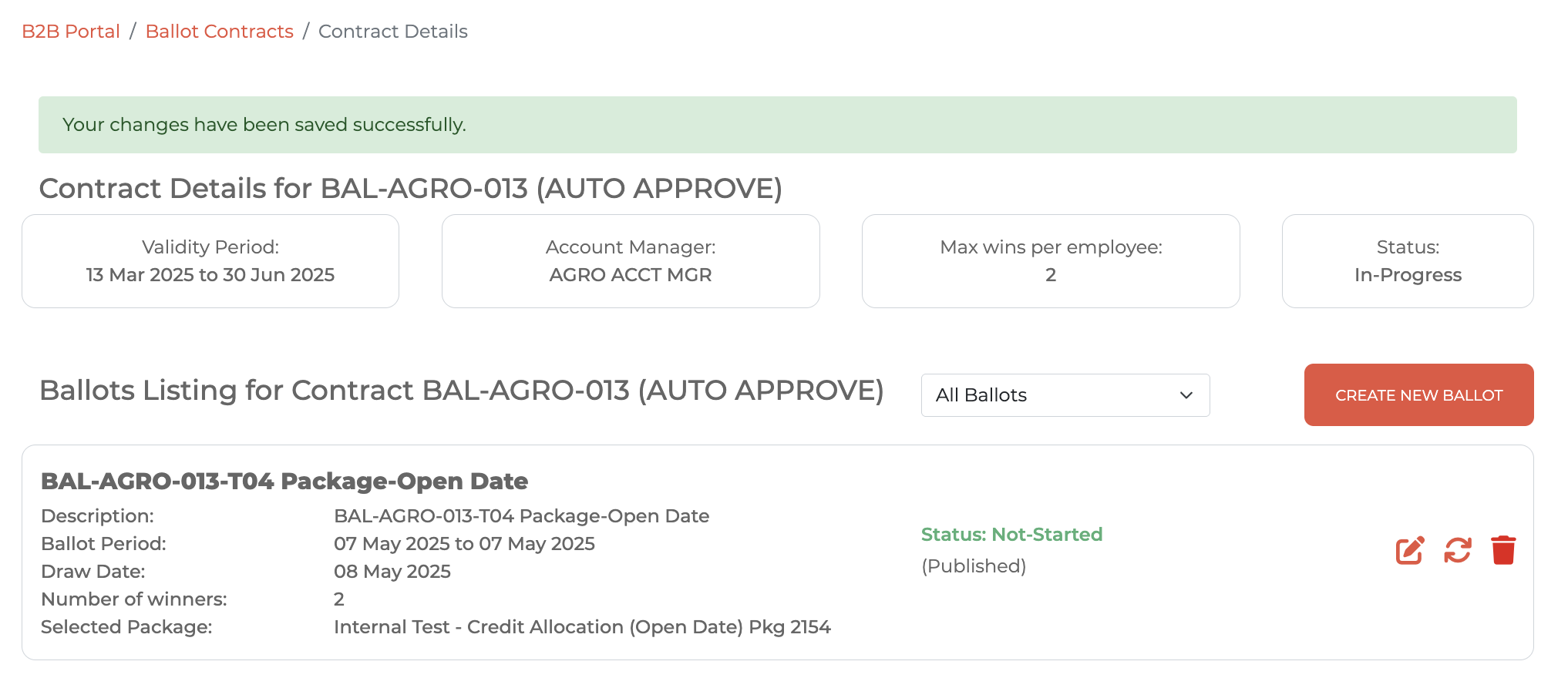Click the Max wins per employee card
Viewport: 1568px width, 678px height.
point(1050,261)
